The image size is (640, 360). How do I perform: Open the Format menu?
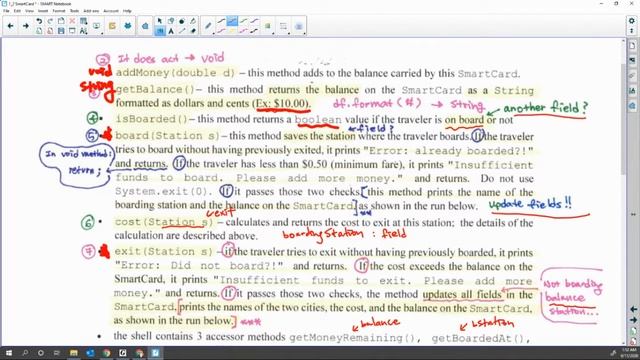[59, 11]
